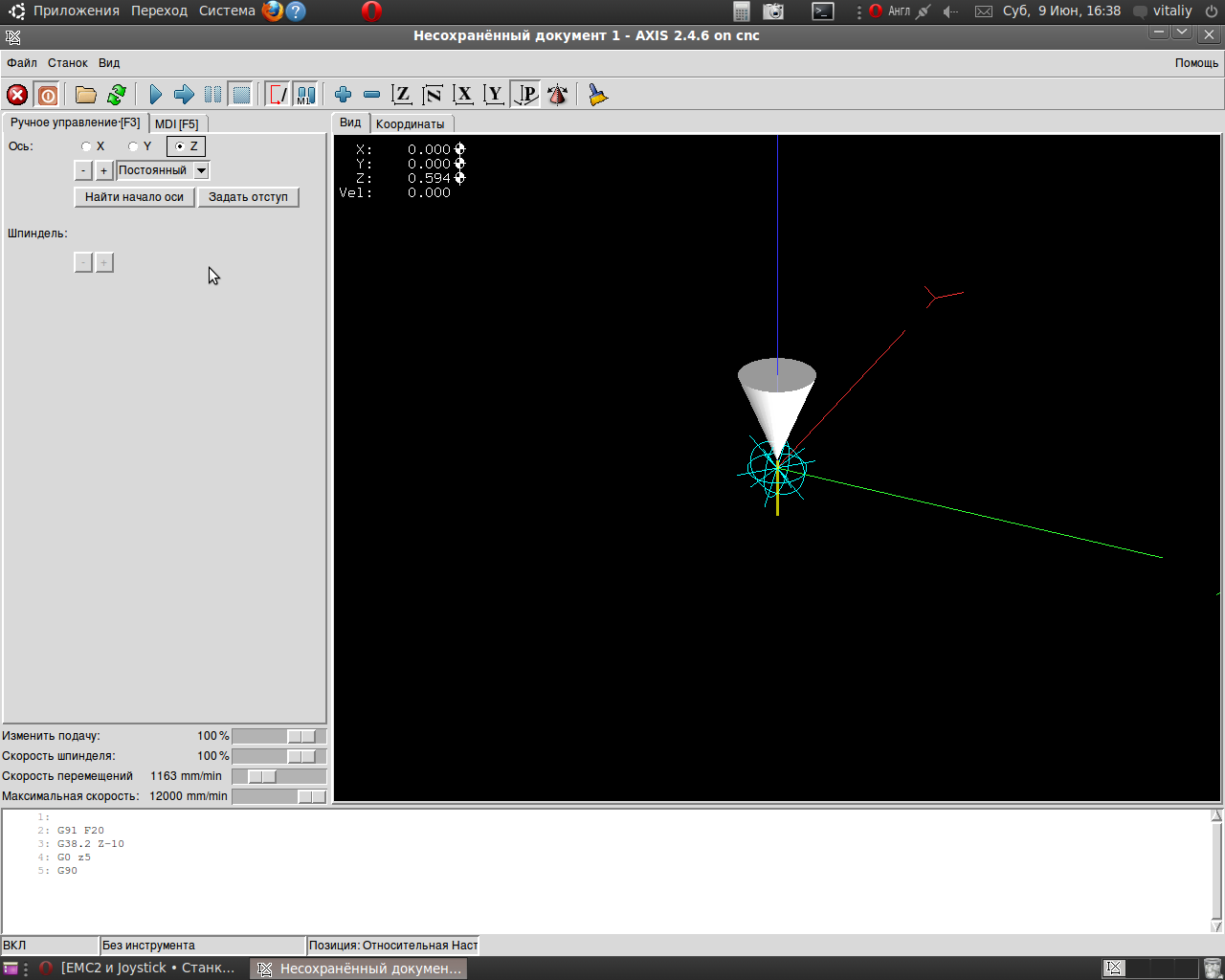The height and width of the screenshot is (980, 1225).
Task: Open jog increment dropdown 'Постоянный'
Action: 201,170
